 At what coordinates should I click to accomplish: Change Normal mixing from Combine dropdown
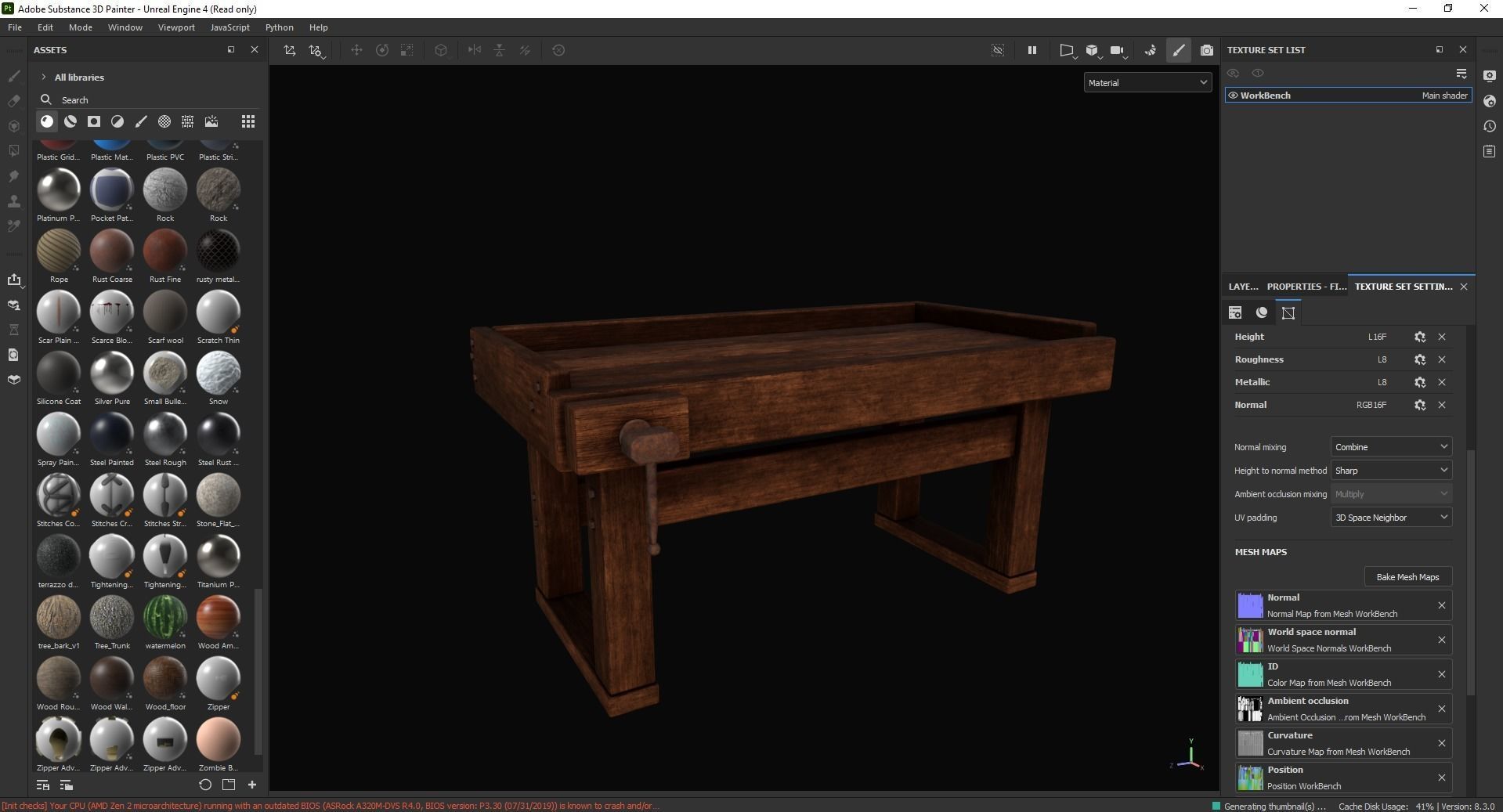[1390, 446]
